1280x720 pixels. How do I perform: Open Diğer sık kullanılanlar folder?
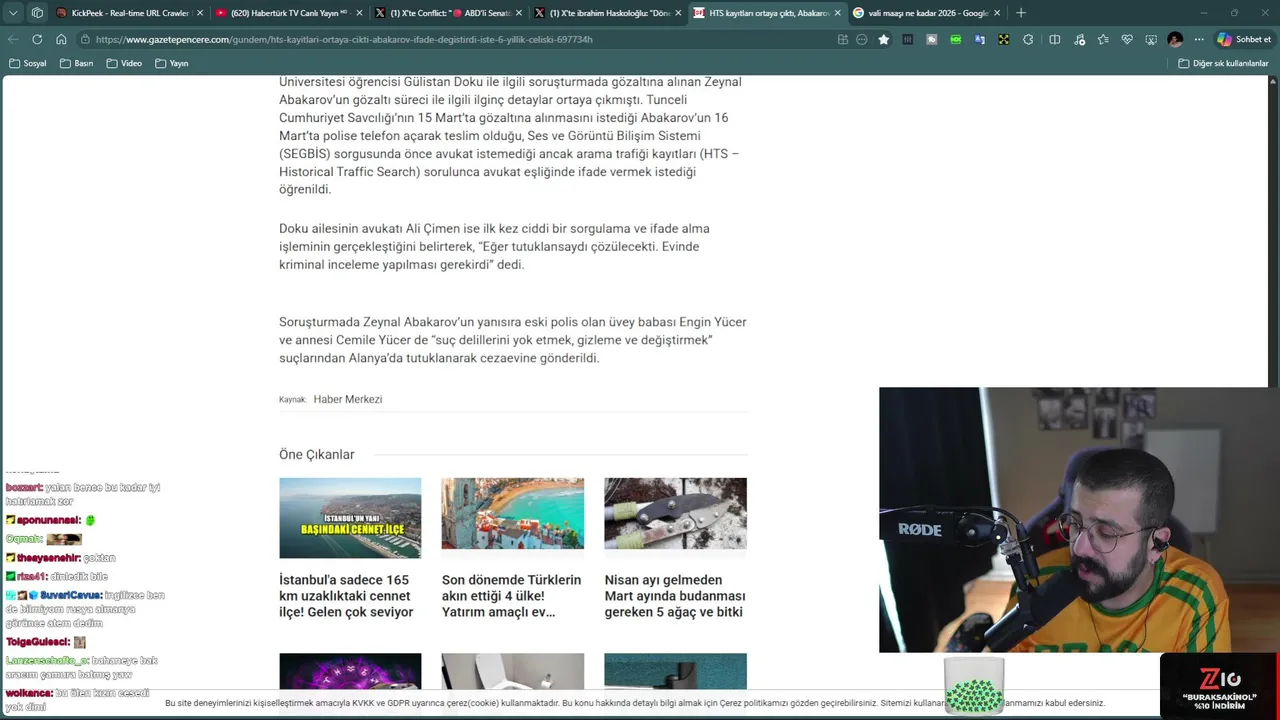click(x=1223, y=63)
